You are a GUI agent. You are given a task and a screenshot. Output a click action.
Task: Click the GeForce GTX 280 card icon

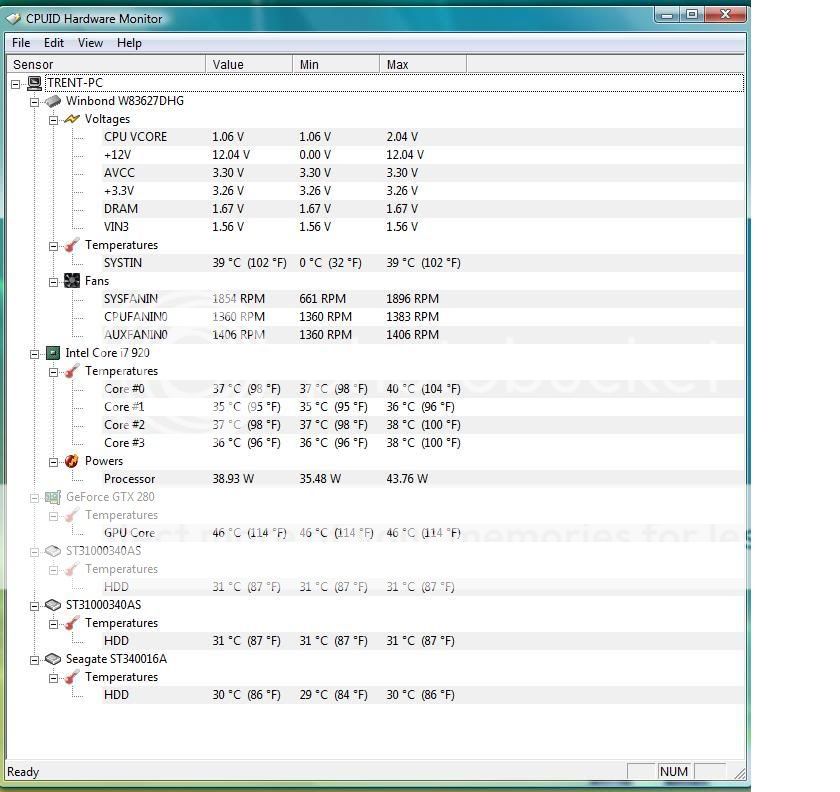tap(53, 497)
